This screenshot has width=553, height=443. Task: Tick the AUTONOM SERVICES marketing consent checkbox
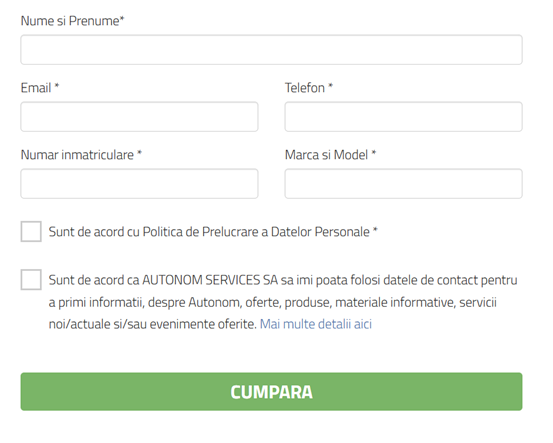point(31,280)
